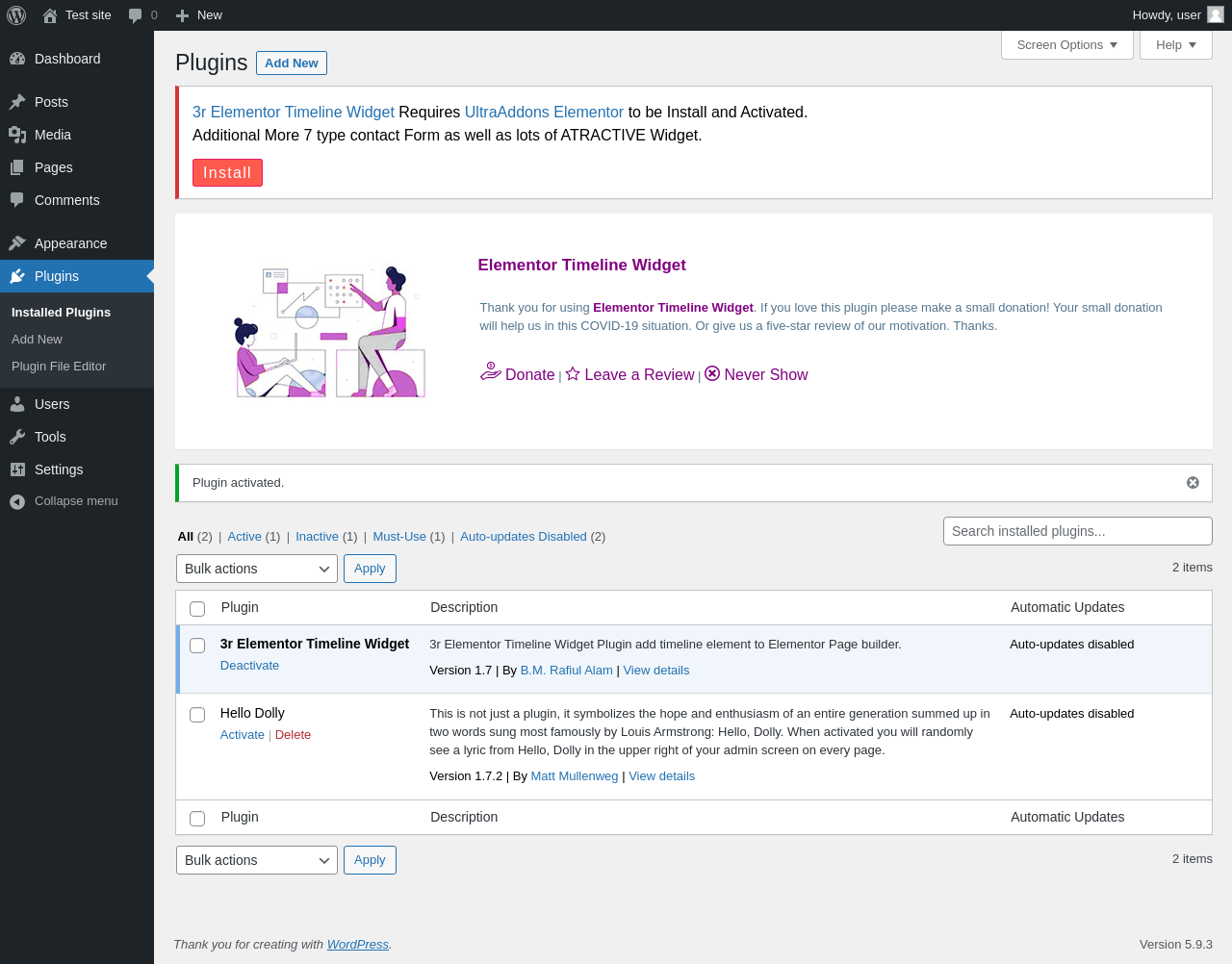Click the Search installed plugins field
Image resolution: width=1232 pixels, height=964 pixels.
tap(1078, 531)
